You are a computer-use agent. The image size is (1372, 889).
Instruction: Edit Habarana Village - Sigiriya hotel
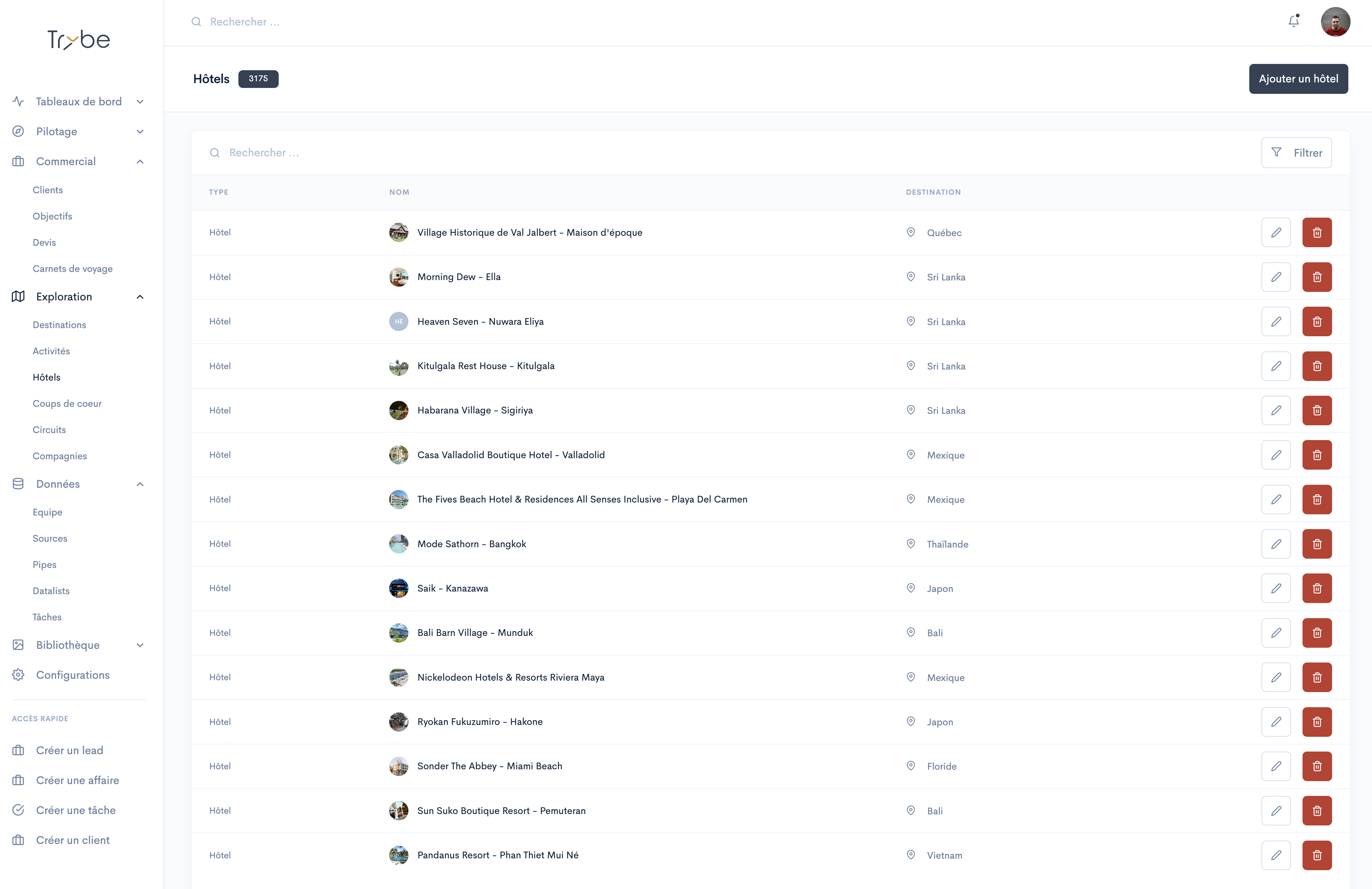coord(1276,410)
